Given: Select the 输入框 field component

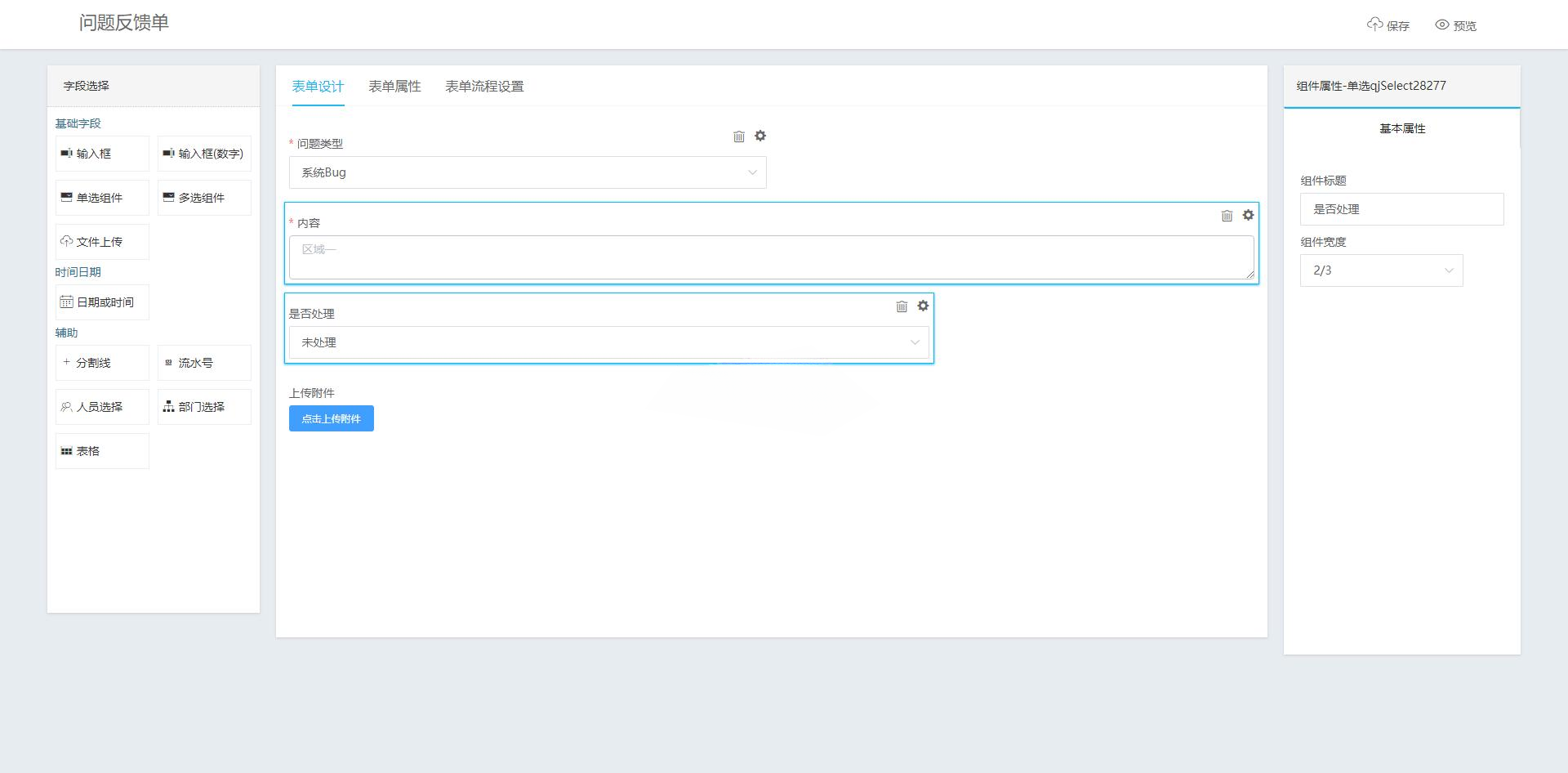Looking at the screenshot, I should (x=101, y=153).
